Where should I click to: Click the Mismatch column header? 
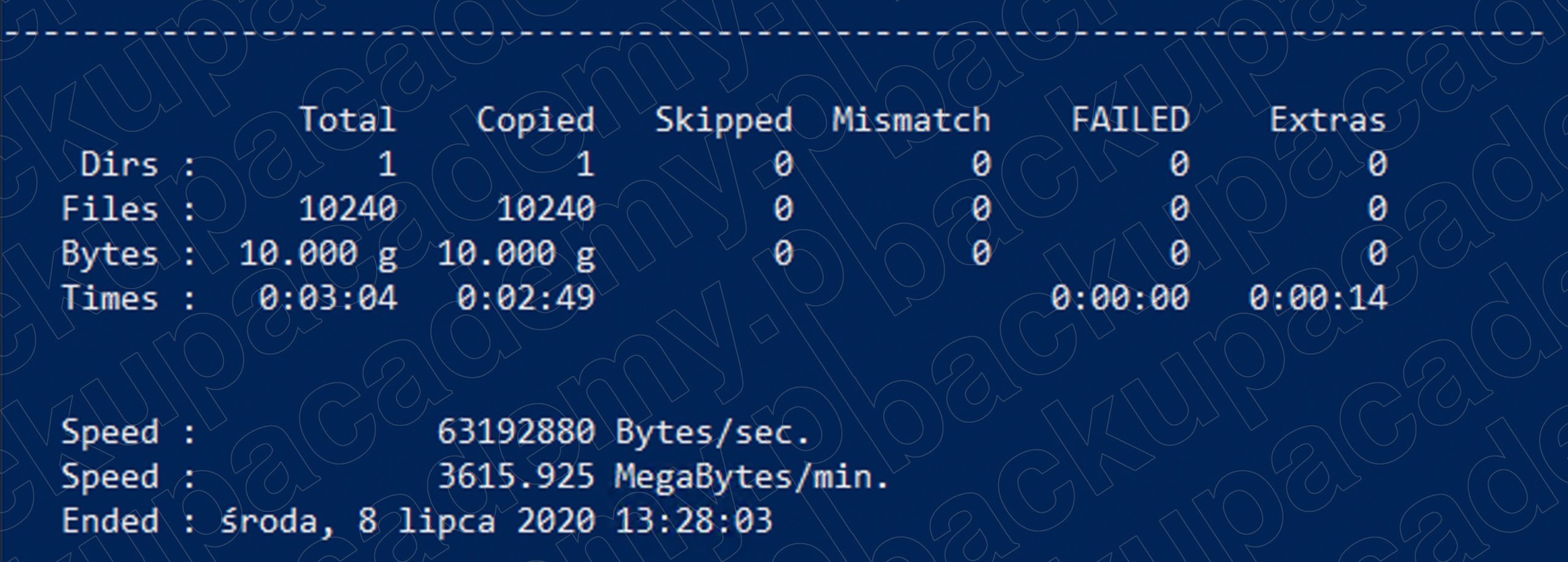click(x=911, y=120)
